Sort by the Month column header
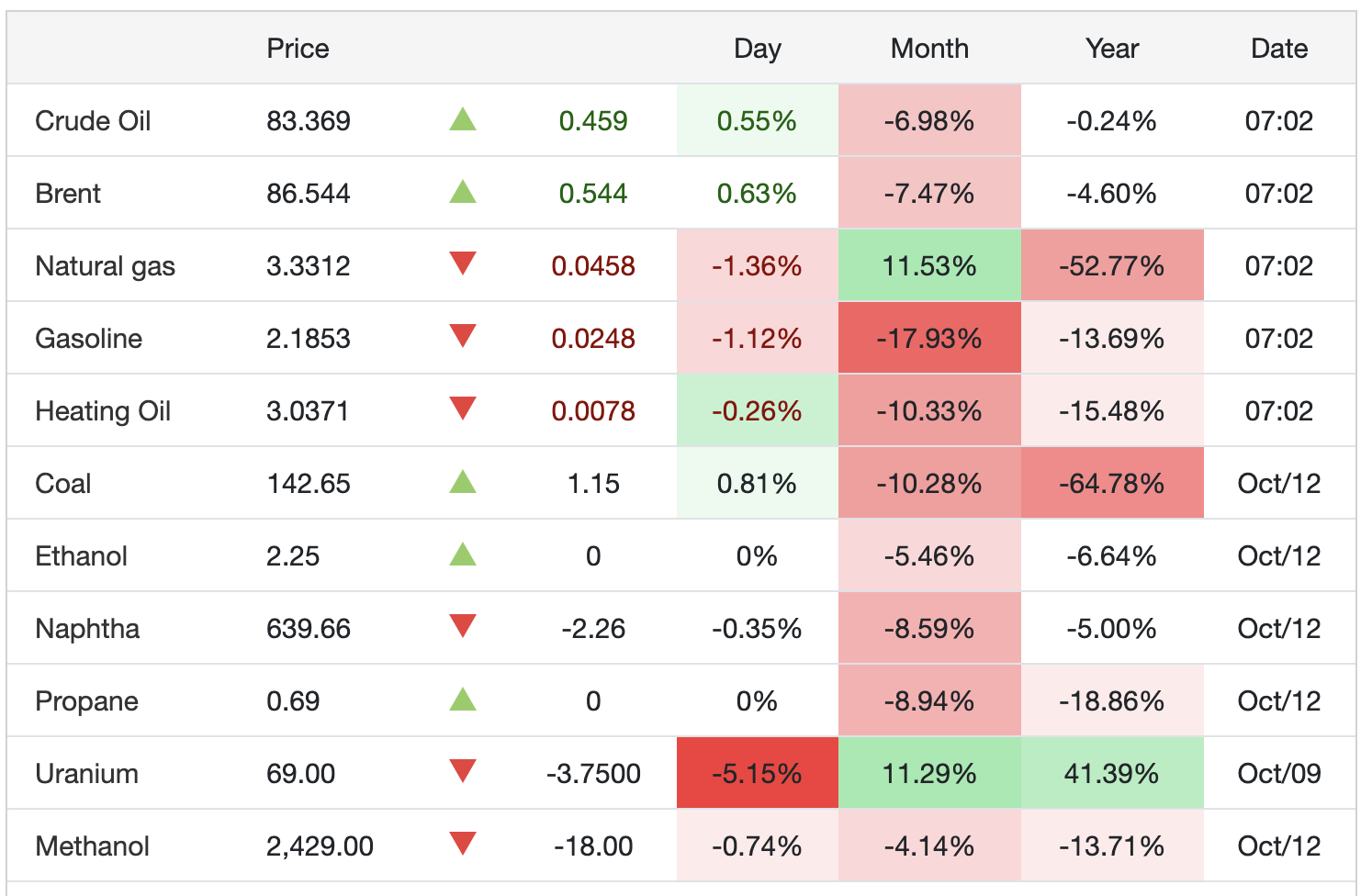This screenshot has width=1372, height=896. [929, 49]
